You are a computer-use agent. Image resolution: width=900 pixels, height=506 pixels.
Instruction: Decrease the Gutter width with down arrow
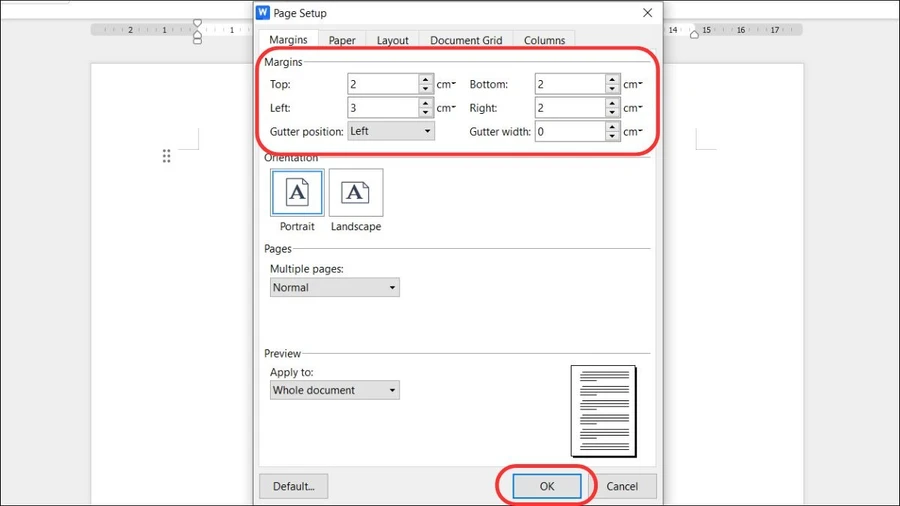point(612,136)
